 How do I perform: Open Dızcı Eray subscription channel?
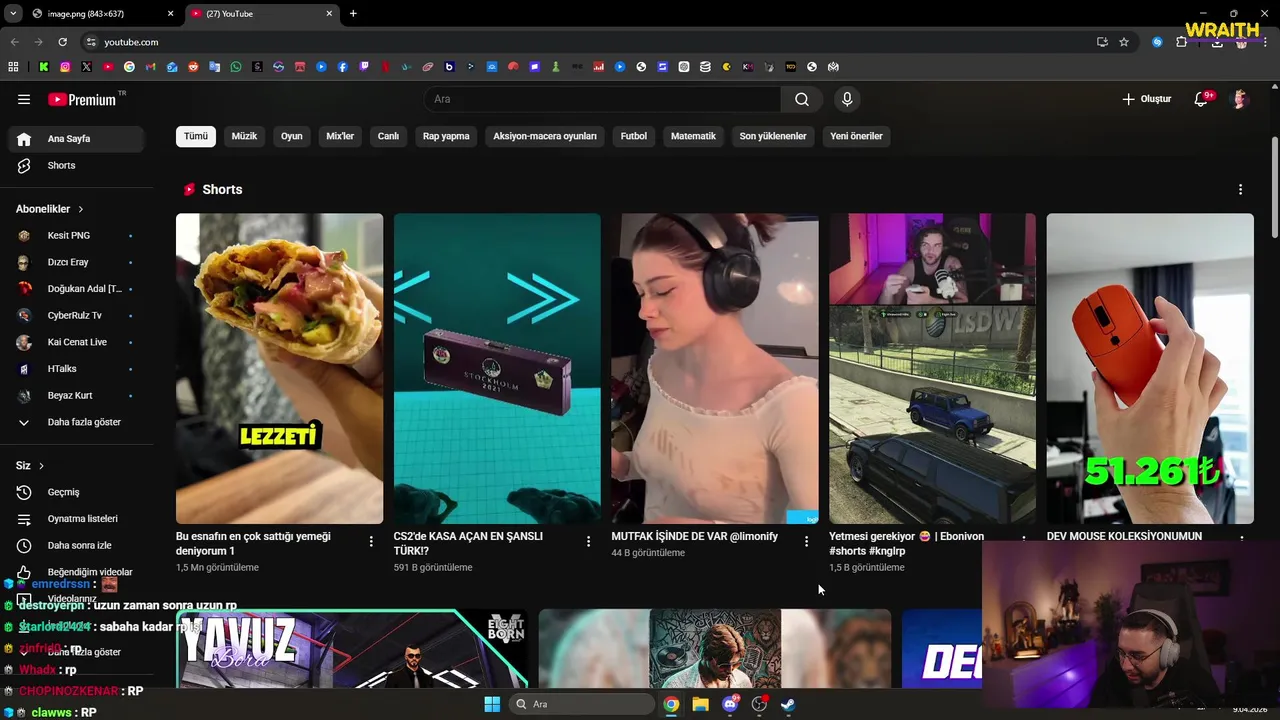pyautogui.click(x=76, y=262)
